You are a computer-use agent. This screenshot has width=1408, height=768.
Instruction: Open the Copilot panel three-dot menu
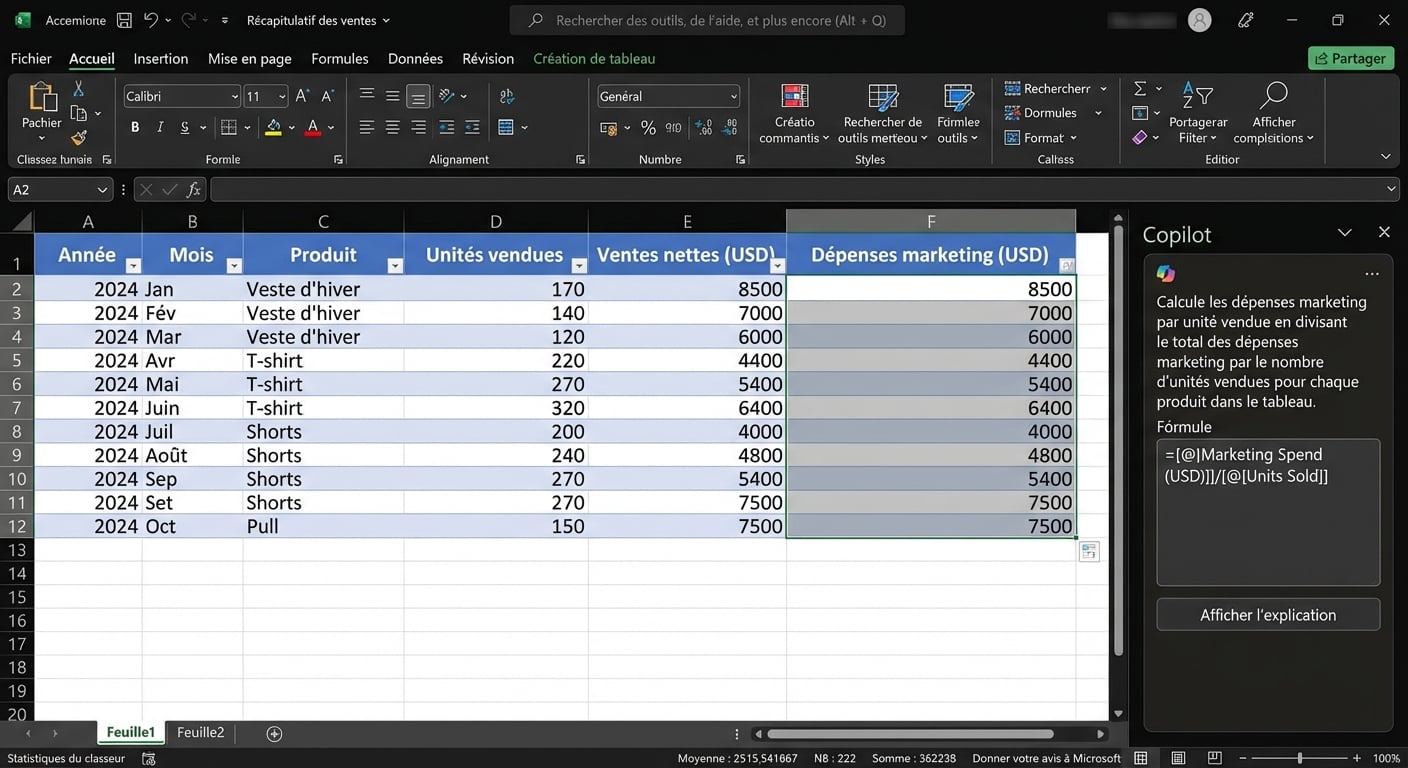pos(1371,274)
